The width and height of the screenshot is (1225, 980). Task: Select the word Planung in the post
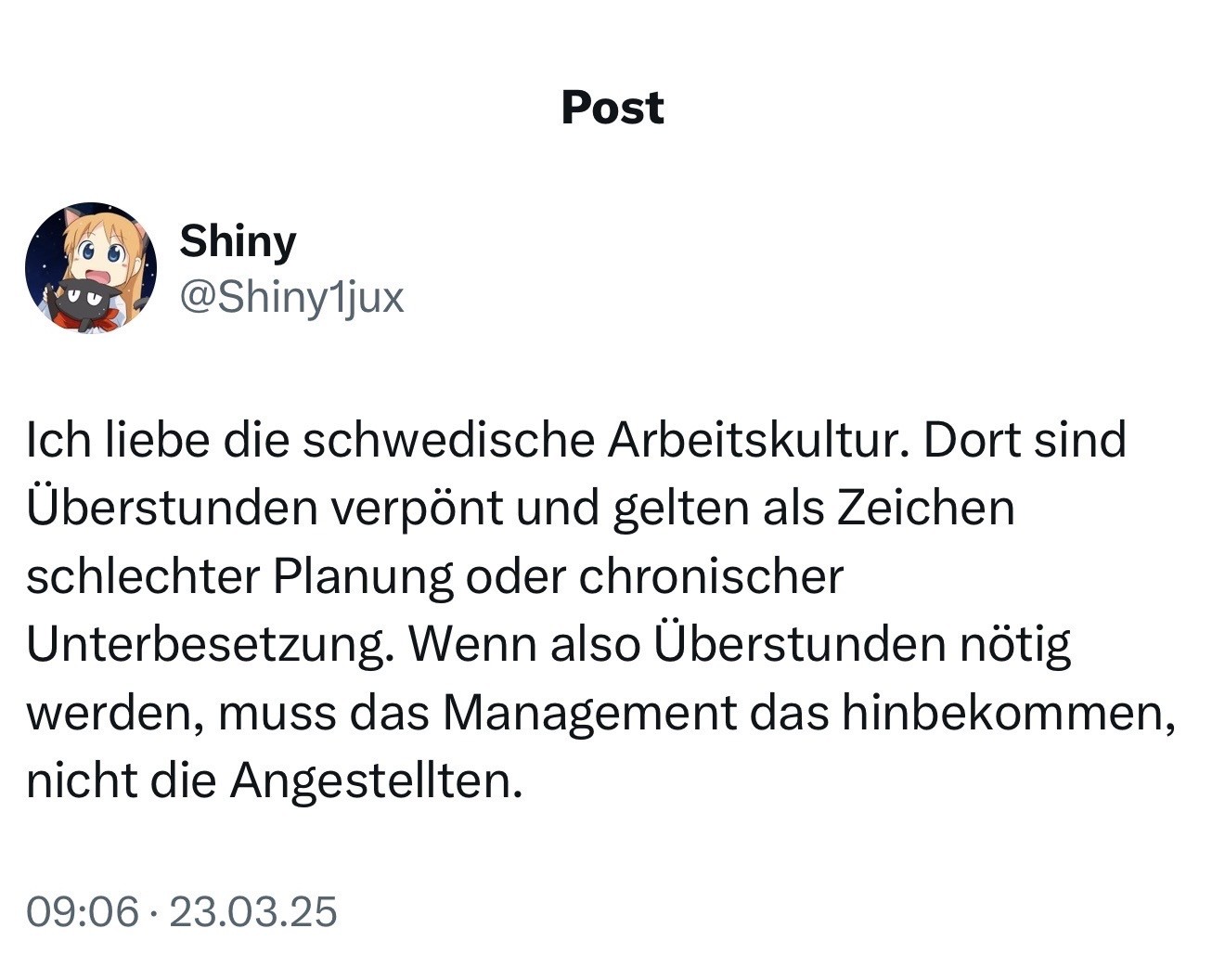pyautogui.click(x=363, y=575)
